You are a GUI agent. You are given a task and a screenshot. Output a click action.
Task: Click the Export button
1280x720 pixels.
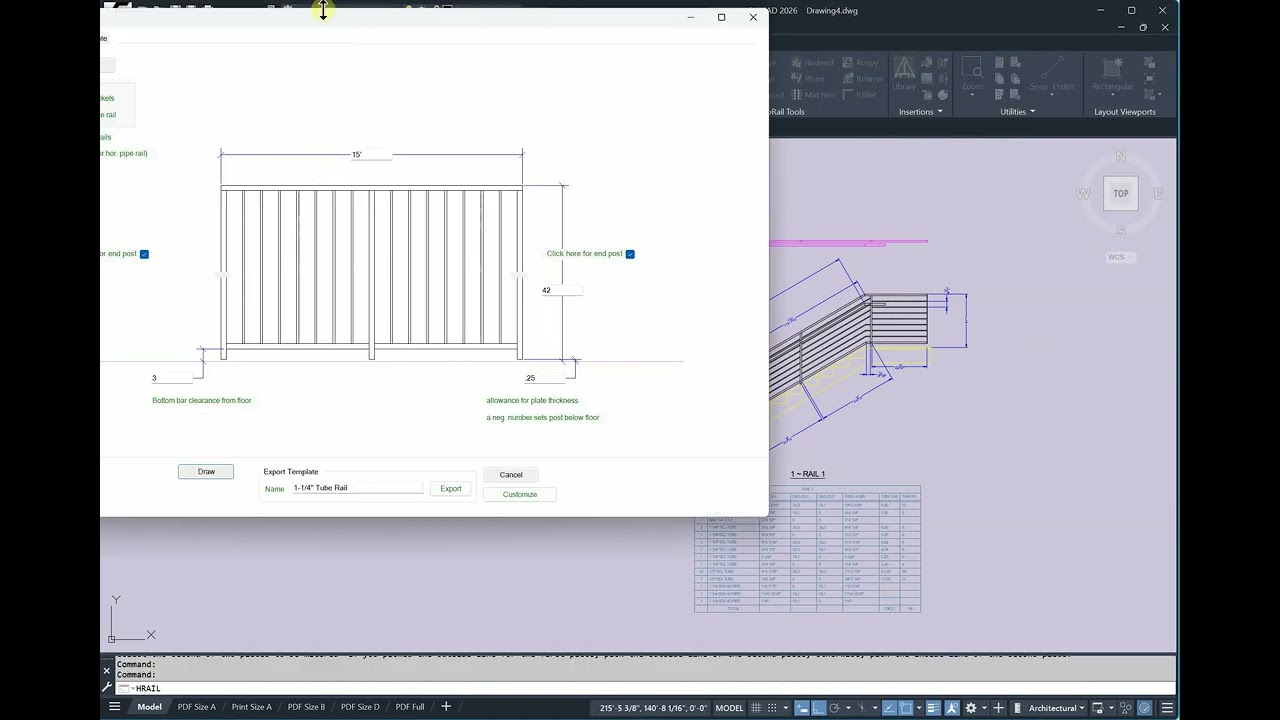[x=451, y=488]
